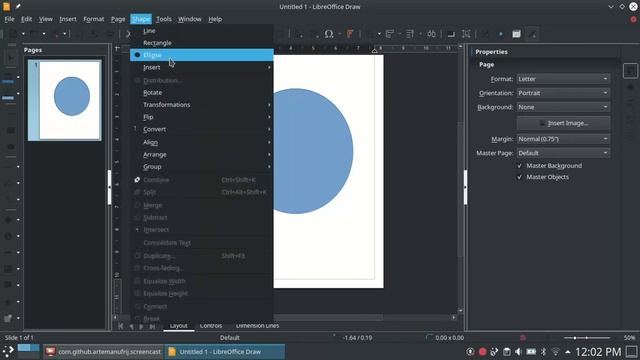Click the virtual desktop pager in taskbar
The width and height of the screenshot is (640, 360).
(x=29, y=351)
